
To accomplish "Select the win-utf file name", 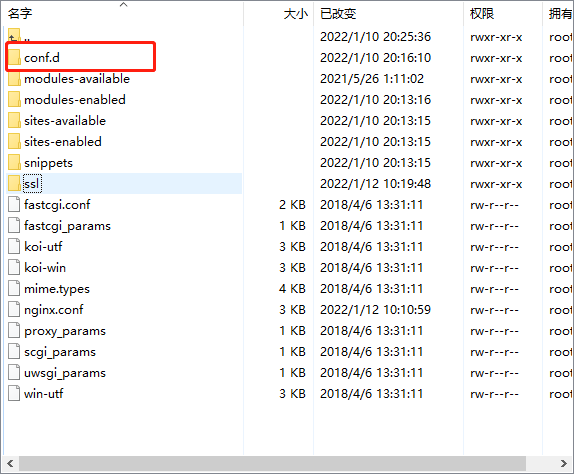I will tap(44, 393).
